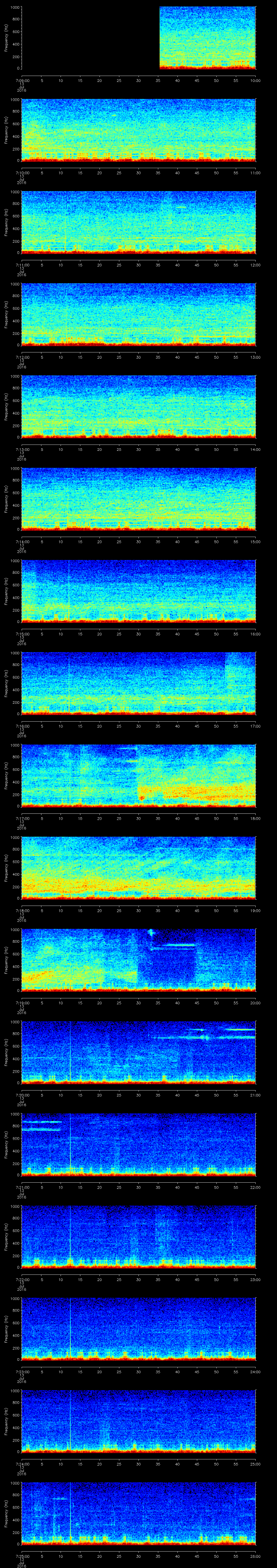Click the 13:00 end time label

point(256,357)
